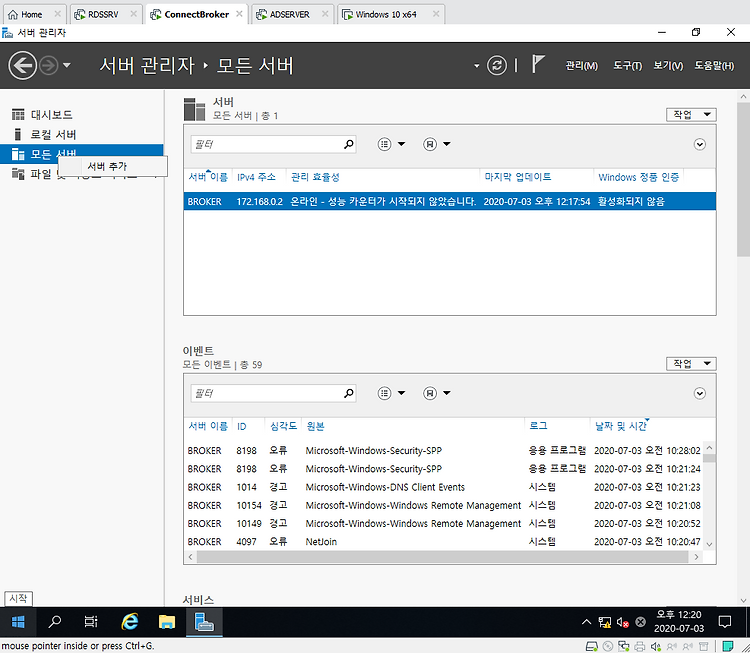The image size is (750, 653).
Task: Sort events by 원본 column
Action: click(x=315, y=426)
